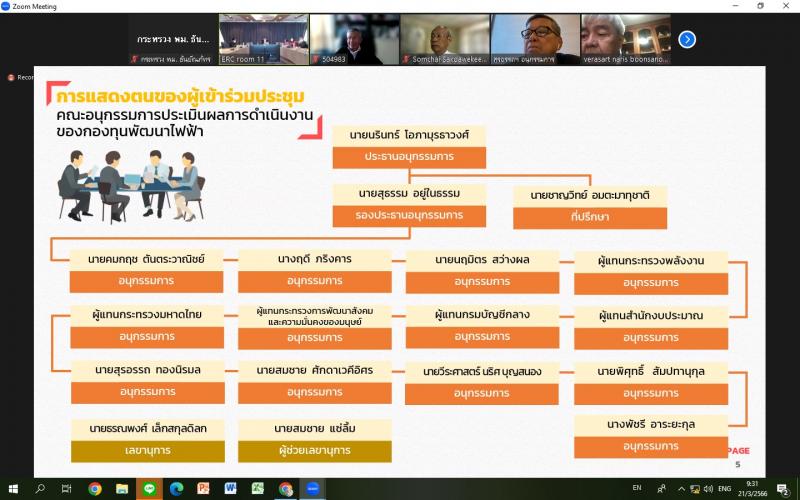Open ENG input language selector
Image resolution: width=800 pixels, height=500 pixels.
coord(724,489)
